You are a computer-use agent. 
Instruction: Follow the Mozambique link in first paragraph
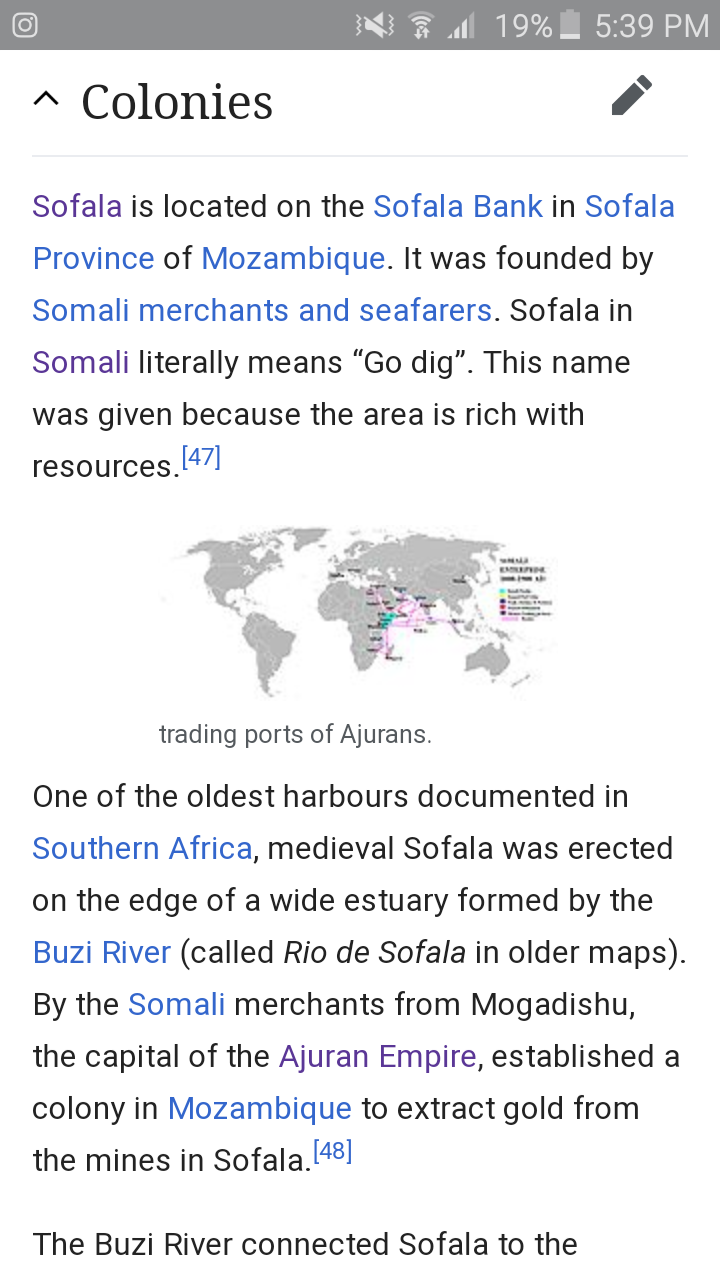[x=293, y=258]
